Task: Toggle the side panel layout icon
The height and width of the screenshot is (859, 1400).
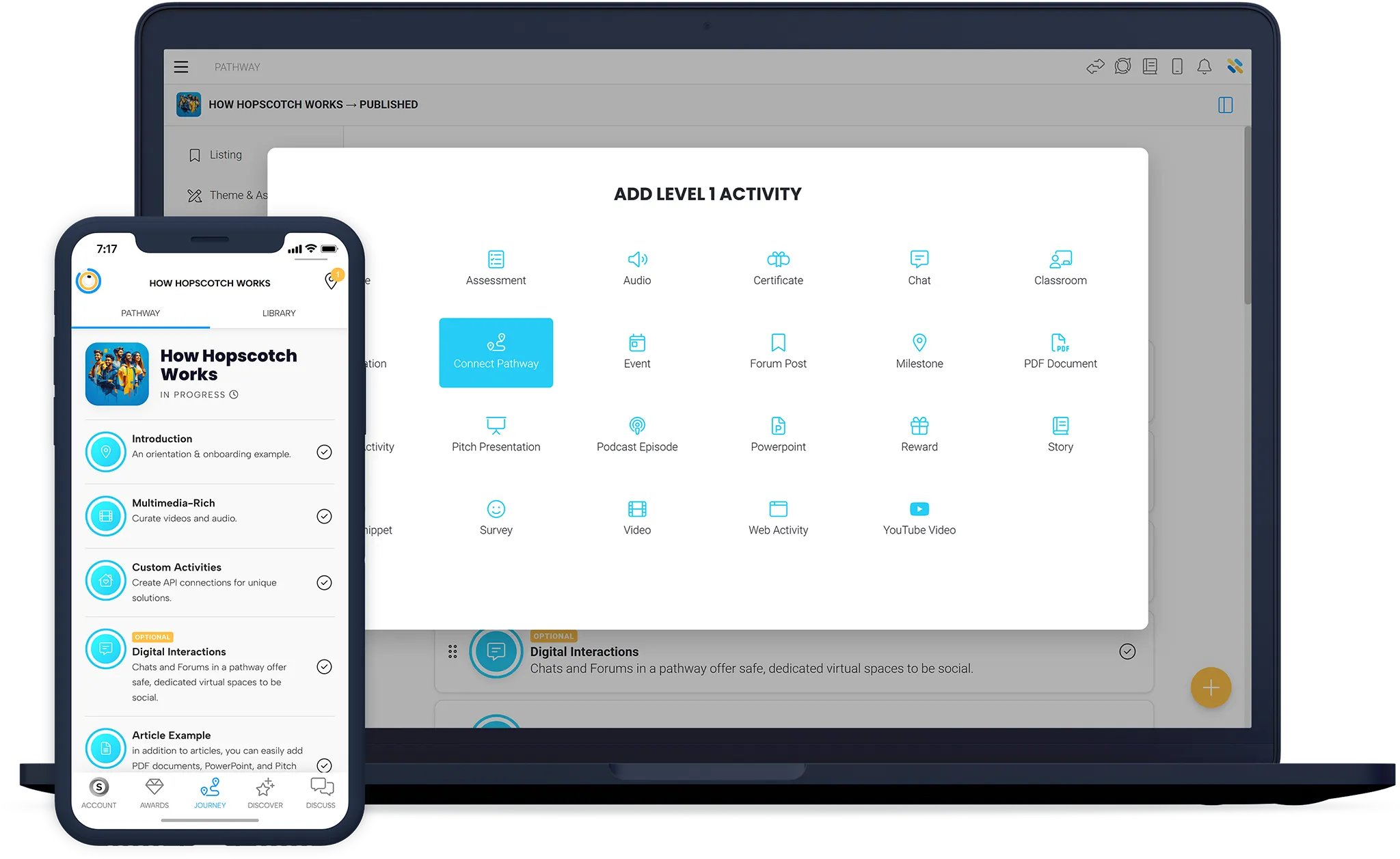Action: pyautogui.click(x=1225, y=105)
